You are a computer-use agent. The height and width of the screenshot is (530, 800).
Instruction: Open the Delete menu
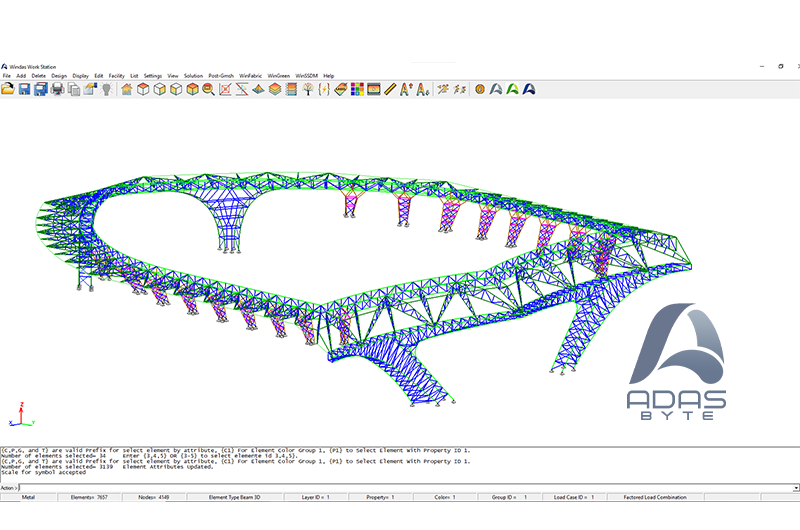(38, 75)
